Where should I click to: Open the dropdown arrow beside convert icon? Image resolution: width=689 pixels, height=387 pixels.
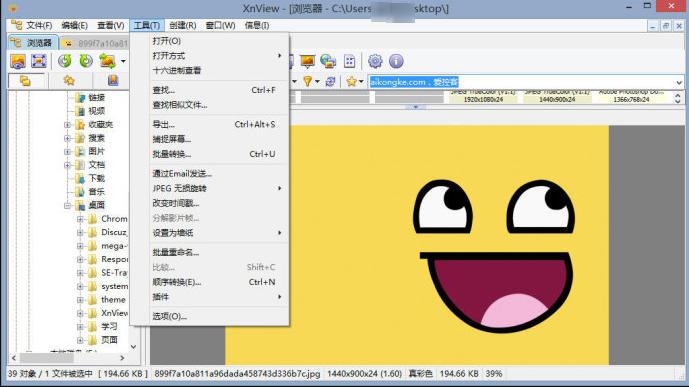(123, 61)
